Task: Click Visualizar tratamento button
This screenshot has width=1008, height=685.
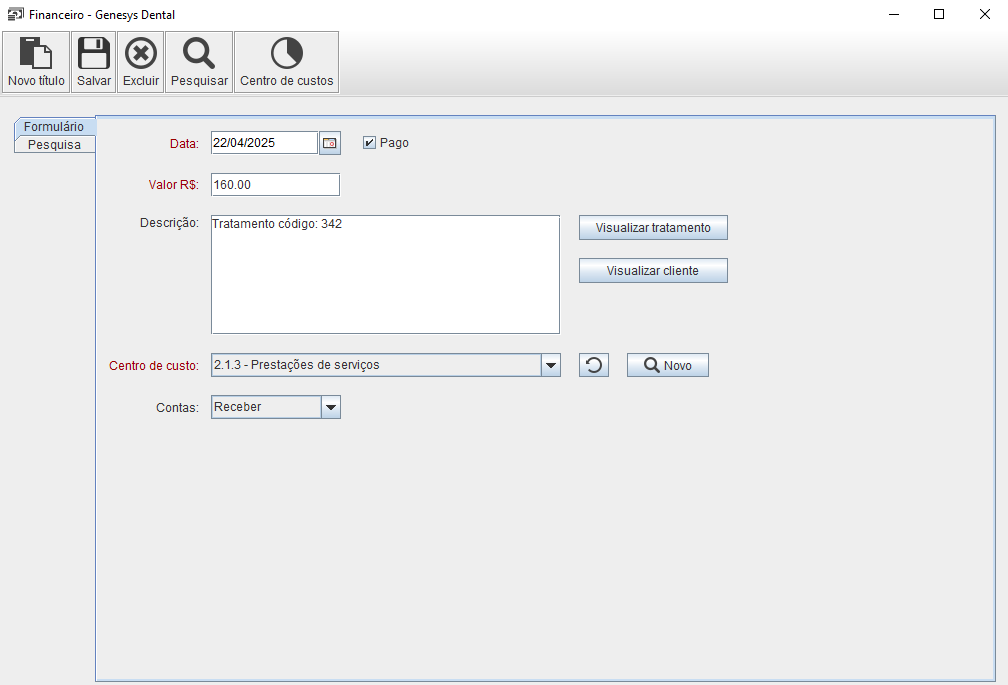Action: [x=653, y=228]
